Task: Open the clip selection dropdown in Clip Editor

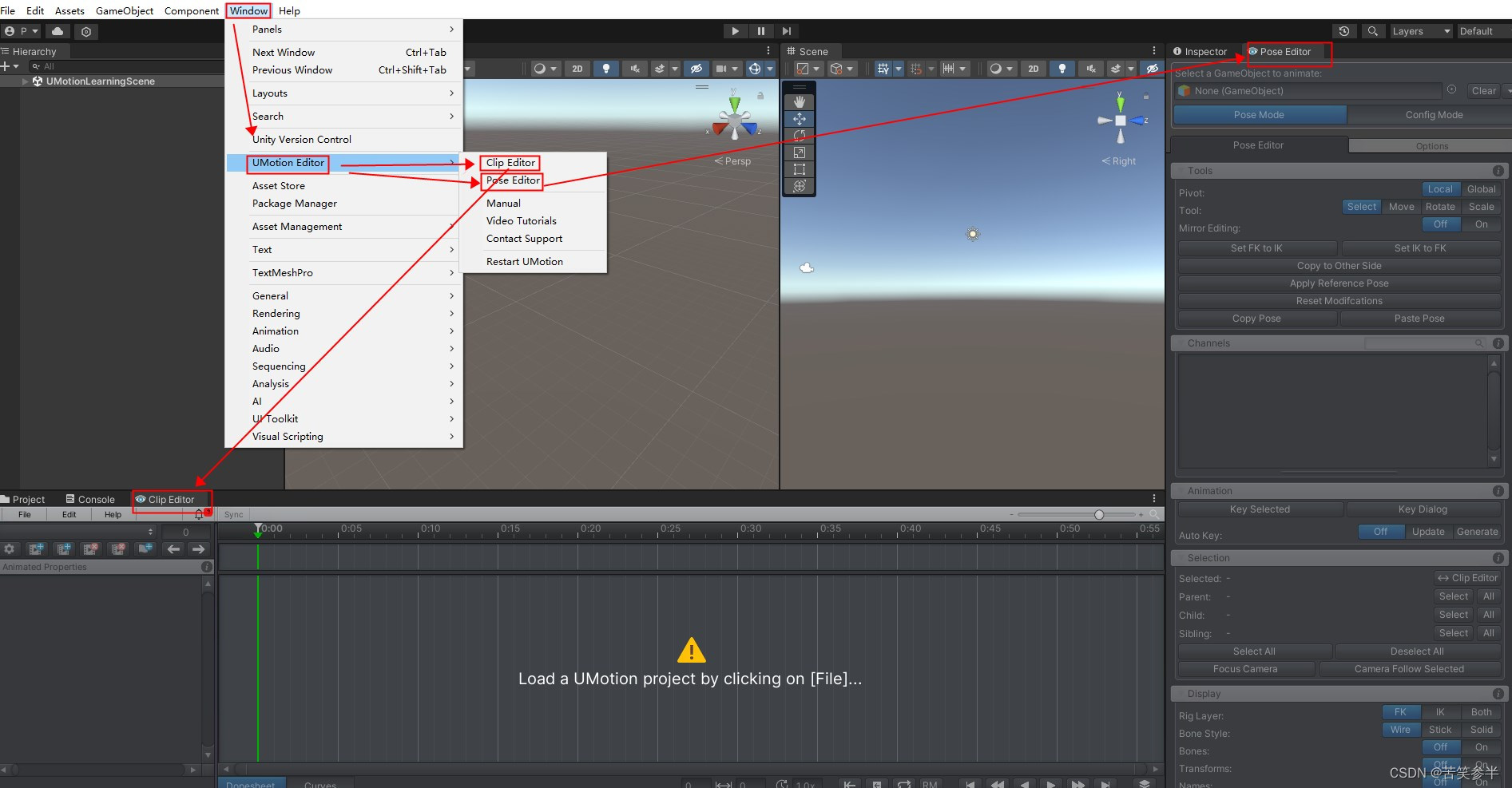Action: pos(78,532)
